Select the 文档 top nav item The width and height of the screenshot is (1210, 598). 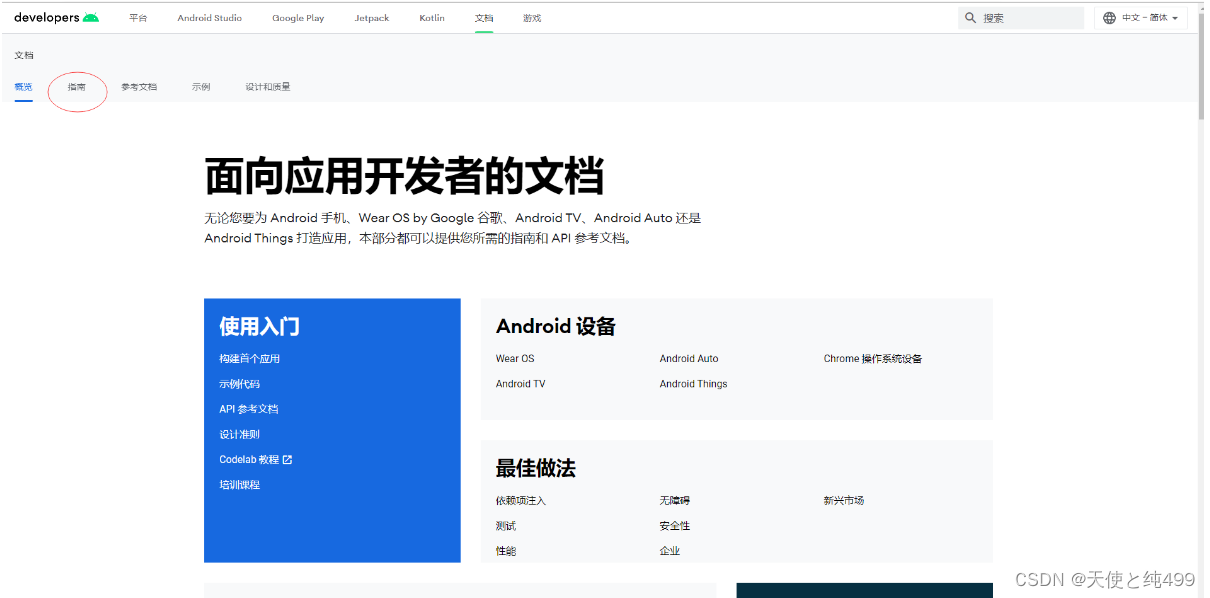coord(484,18)
